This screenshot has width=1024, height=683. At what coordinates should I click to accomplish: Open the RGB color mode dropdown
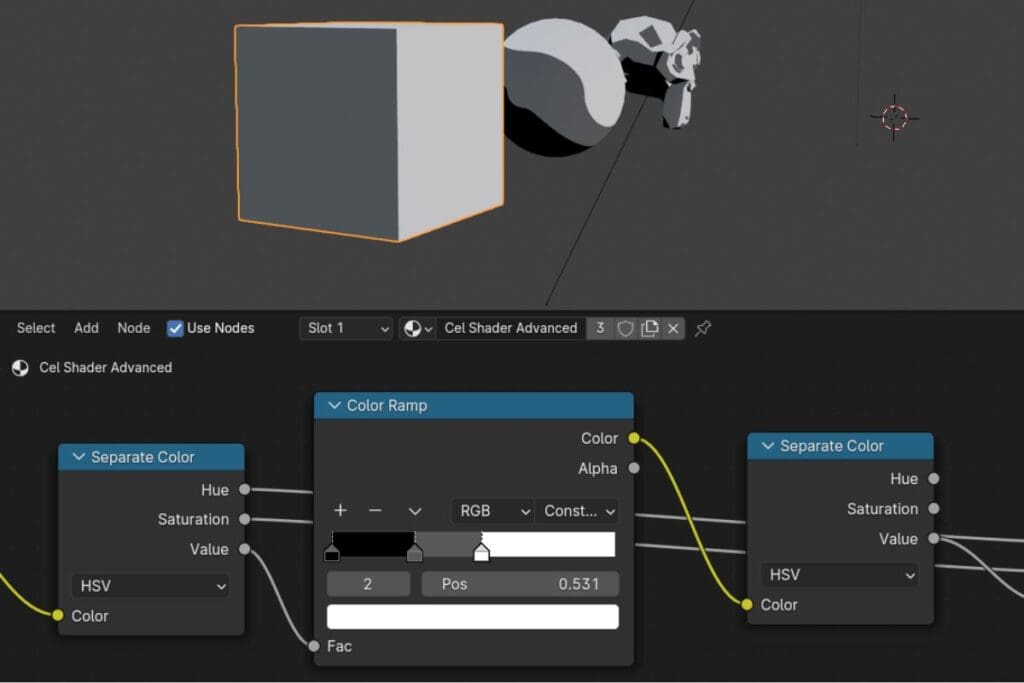pyautogui.click(x=492, y=511)
